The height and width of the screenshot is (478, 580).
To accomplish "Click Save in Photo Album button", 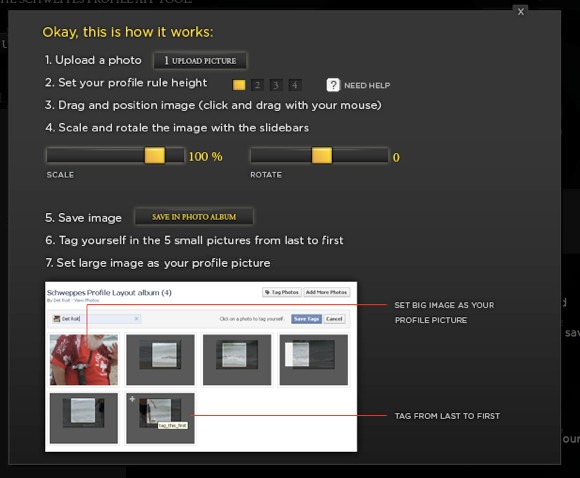I will coord(194,217).
